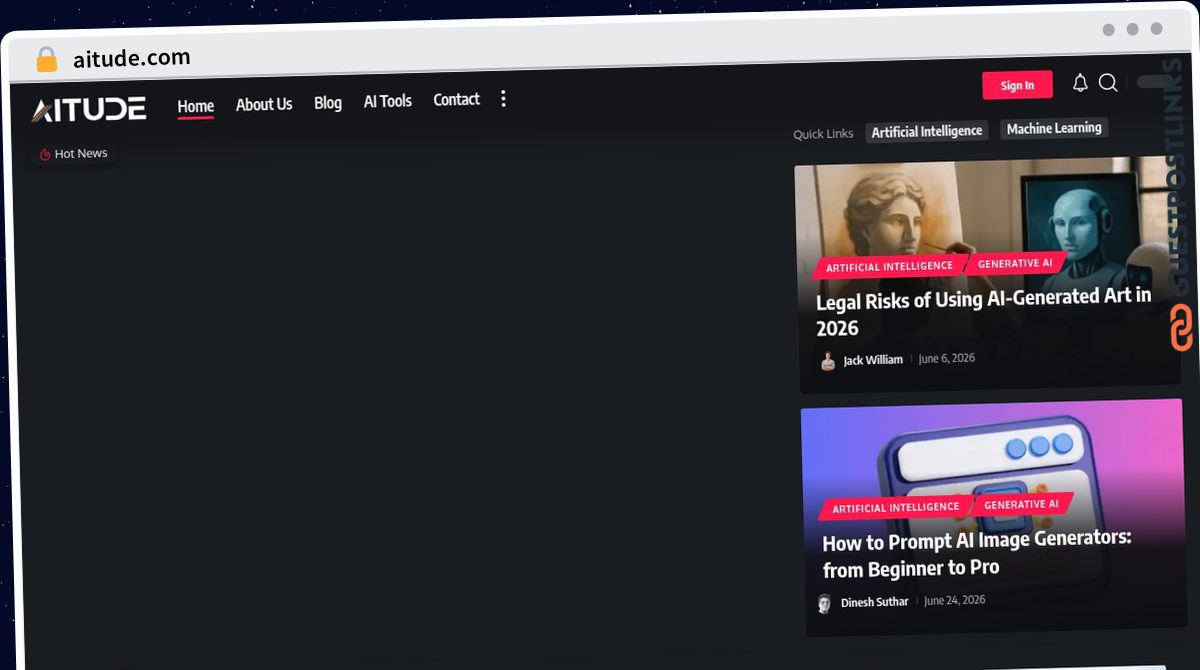This screenshot has height=670, width=1200.
Task: Open the AI Tools menu item
Action: 388,101
